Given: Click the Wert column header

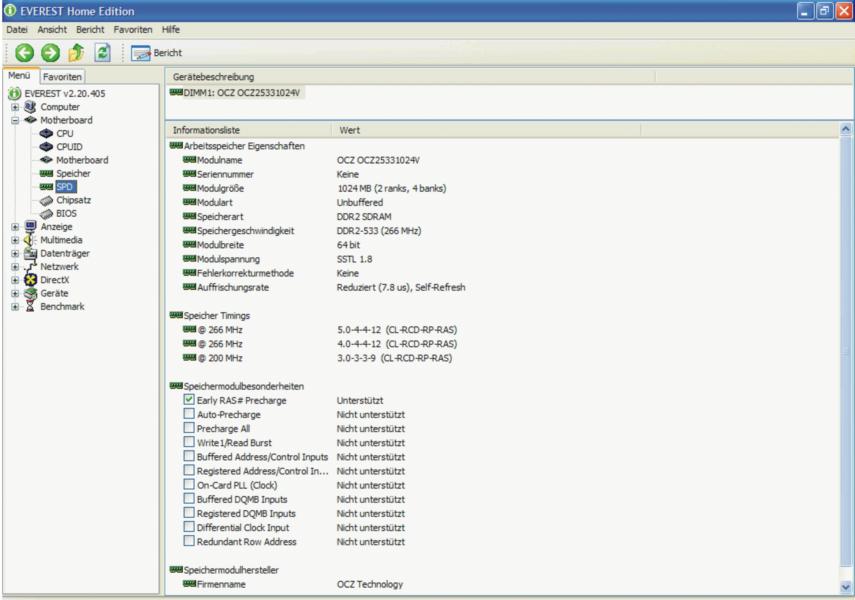Looking at the screenshot, I should tap(350, 130).
